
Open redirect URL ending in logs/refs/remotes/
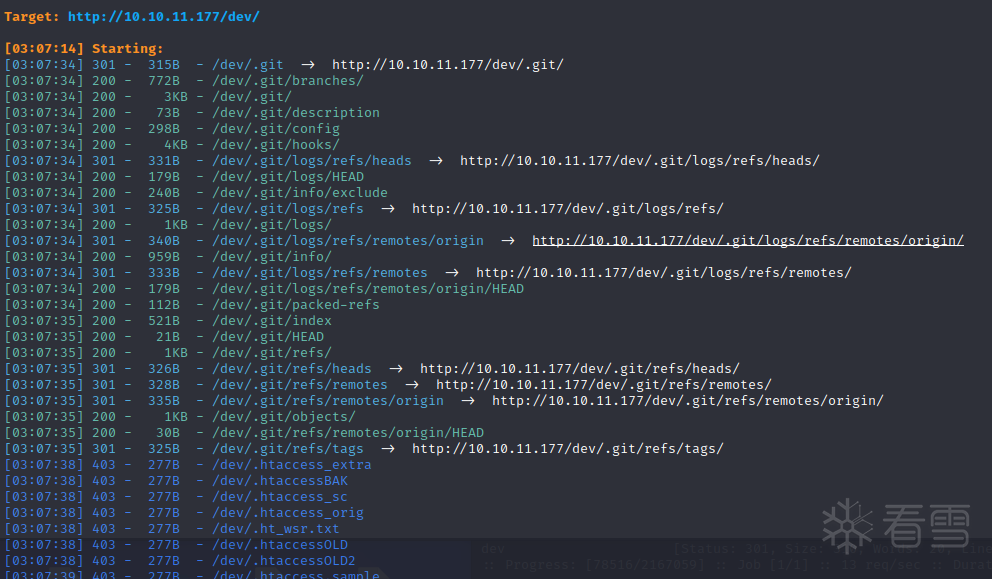click(663, 273)
